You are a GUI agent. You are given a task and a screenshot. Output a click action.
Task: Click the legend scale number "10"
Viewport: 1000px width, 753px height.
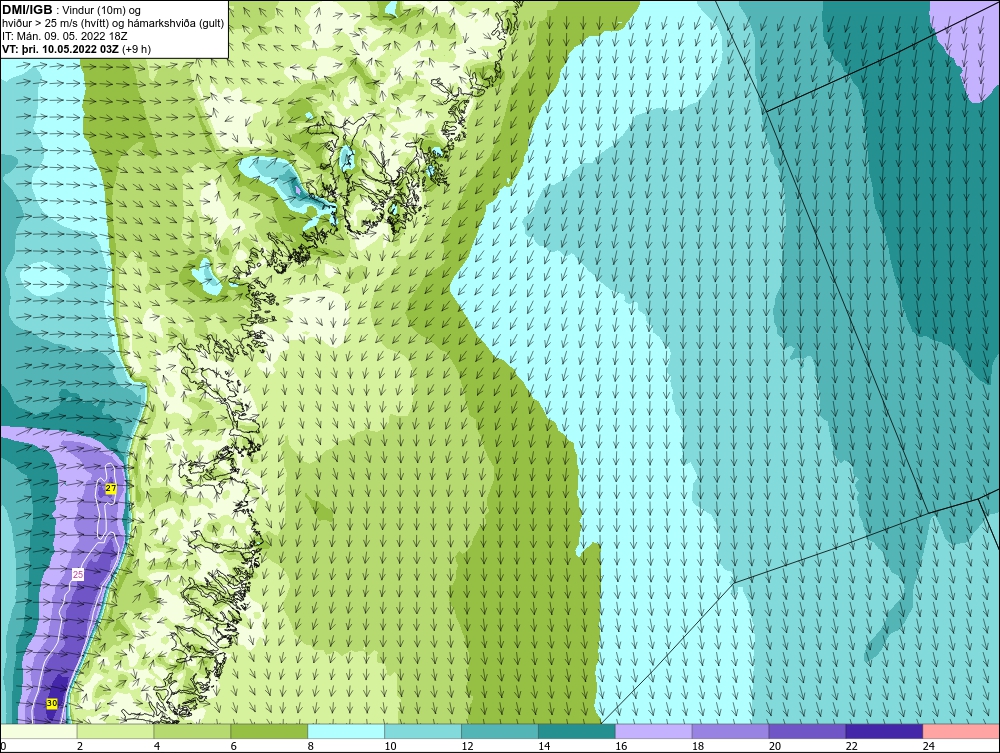390,746
